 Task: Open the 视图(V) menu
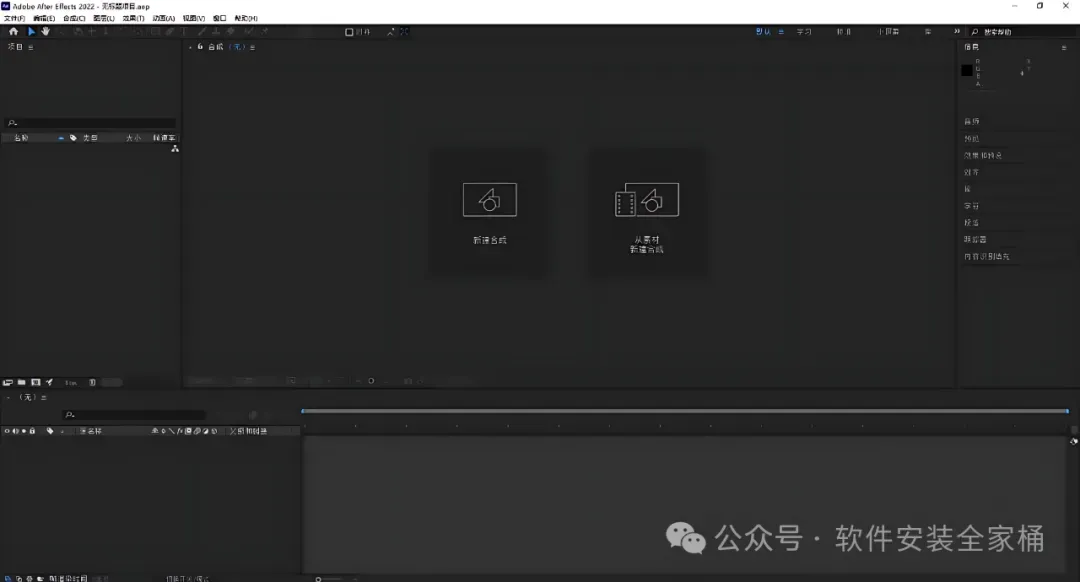point(194,18)
